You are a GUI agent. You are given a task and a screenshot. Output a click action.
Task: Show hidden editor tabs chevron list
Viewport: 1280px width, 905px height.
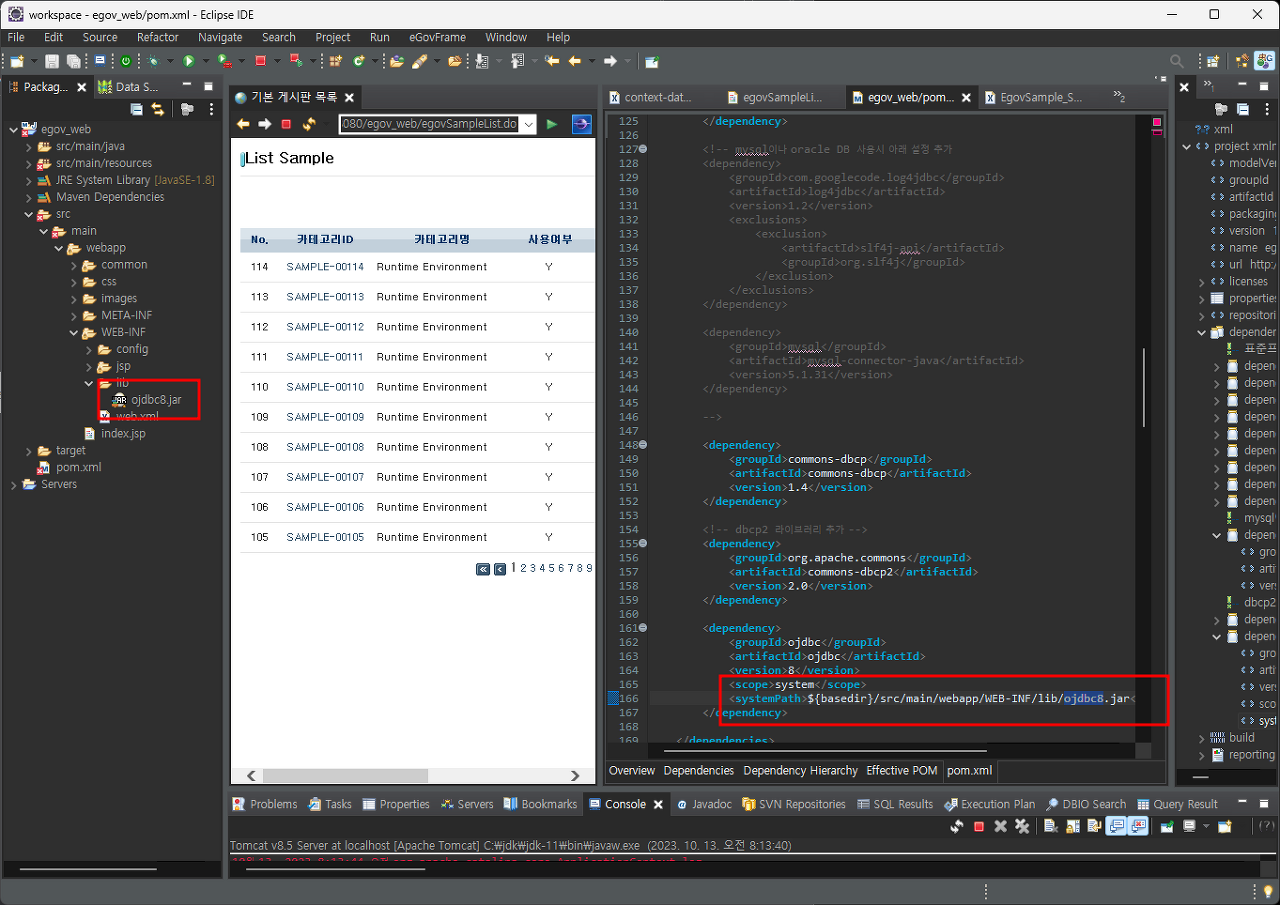[1119, 97]
